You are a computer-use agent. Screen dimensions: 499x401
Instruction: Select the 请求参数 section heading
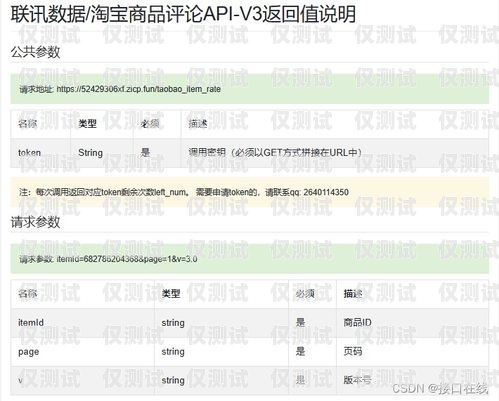click(35, 222)
